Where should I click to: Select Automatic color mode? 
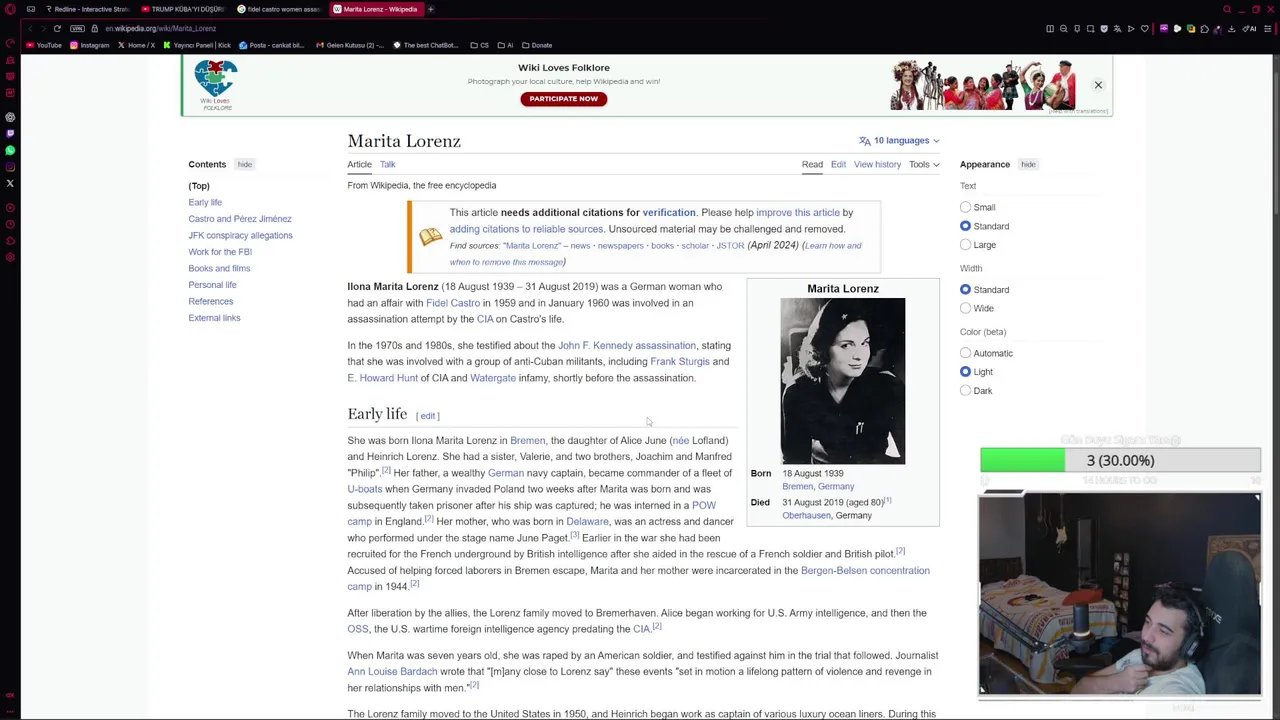[965, 353]
